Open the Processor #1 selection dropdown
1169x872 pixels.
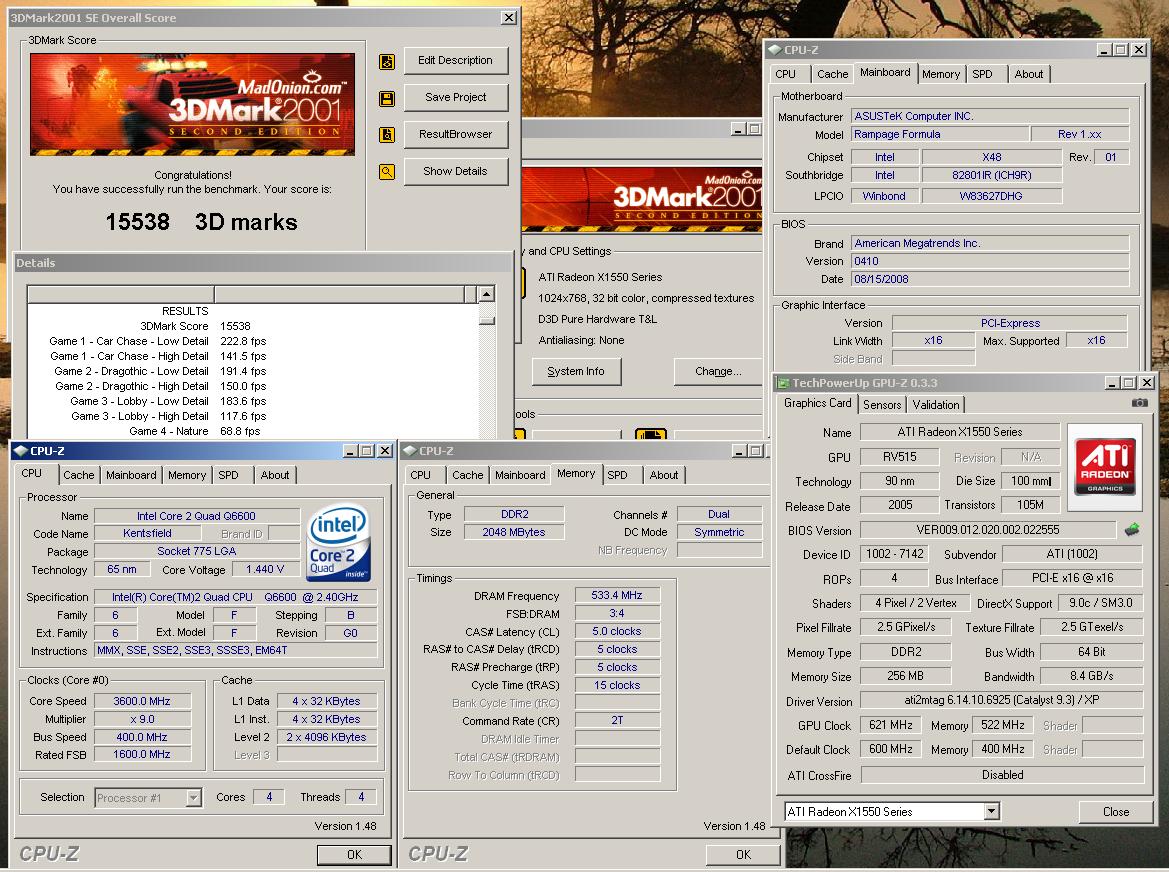193,797
